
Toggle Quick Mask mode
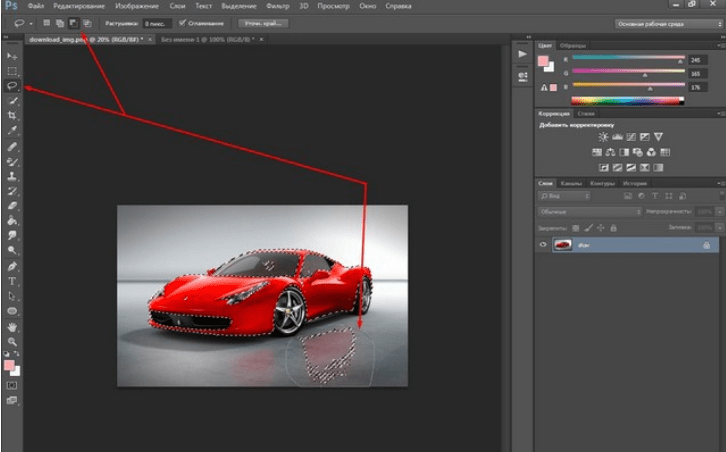[x=12, y=385]
